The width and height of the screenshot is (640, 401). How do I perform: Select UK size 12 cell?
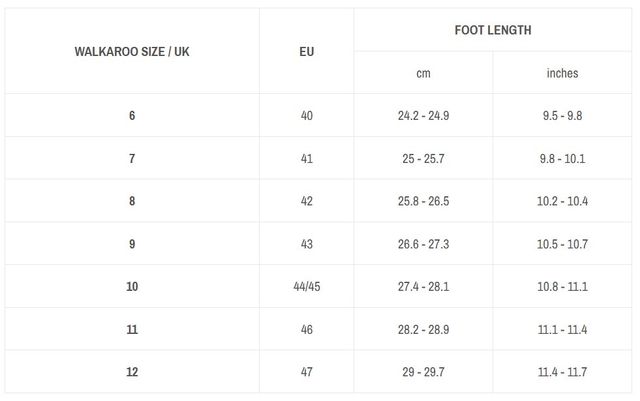[132, 372]
